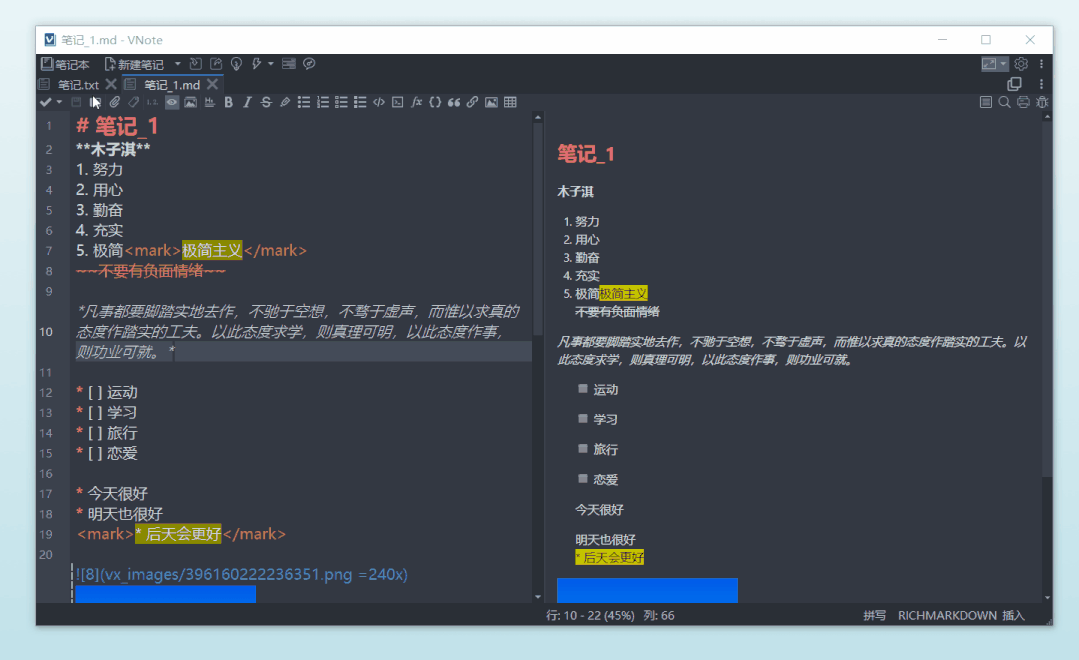1079x660 pixels.
Task: Click the print icon
Action: (1023, 103)
